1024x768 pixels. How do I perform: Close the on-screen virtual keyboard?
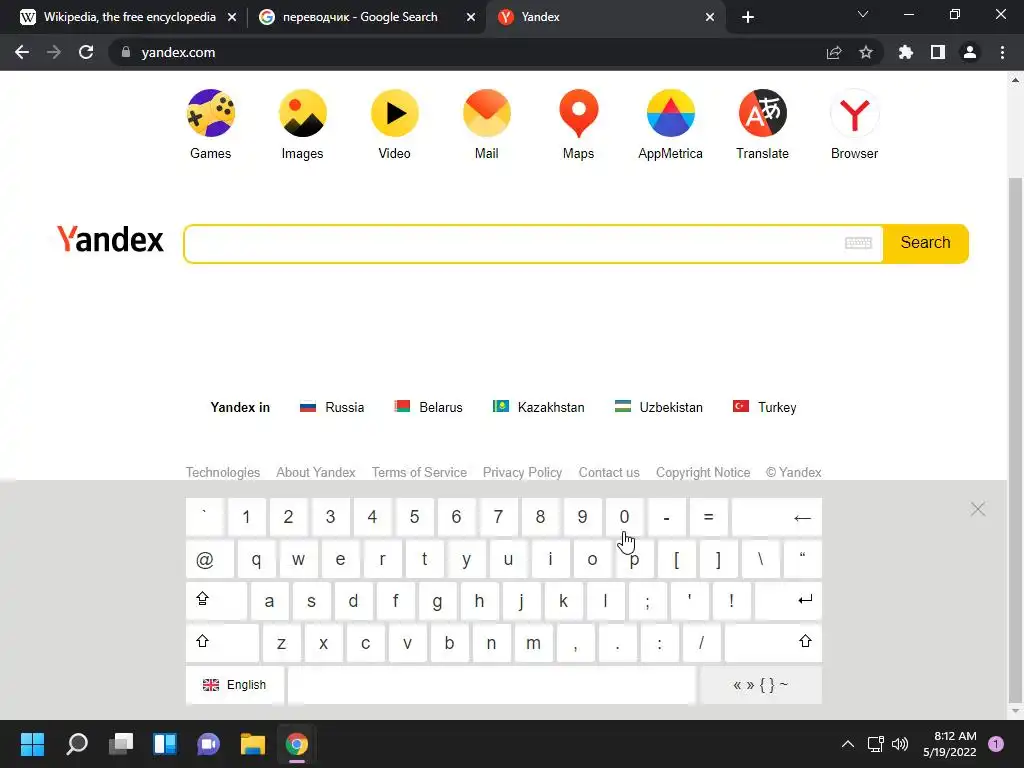tap(978, 509)
